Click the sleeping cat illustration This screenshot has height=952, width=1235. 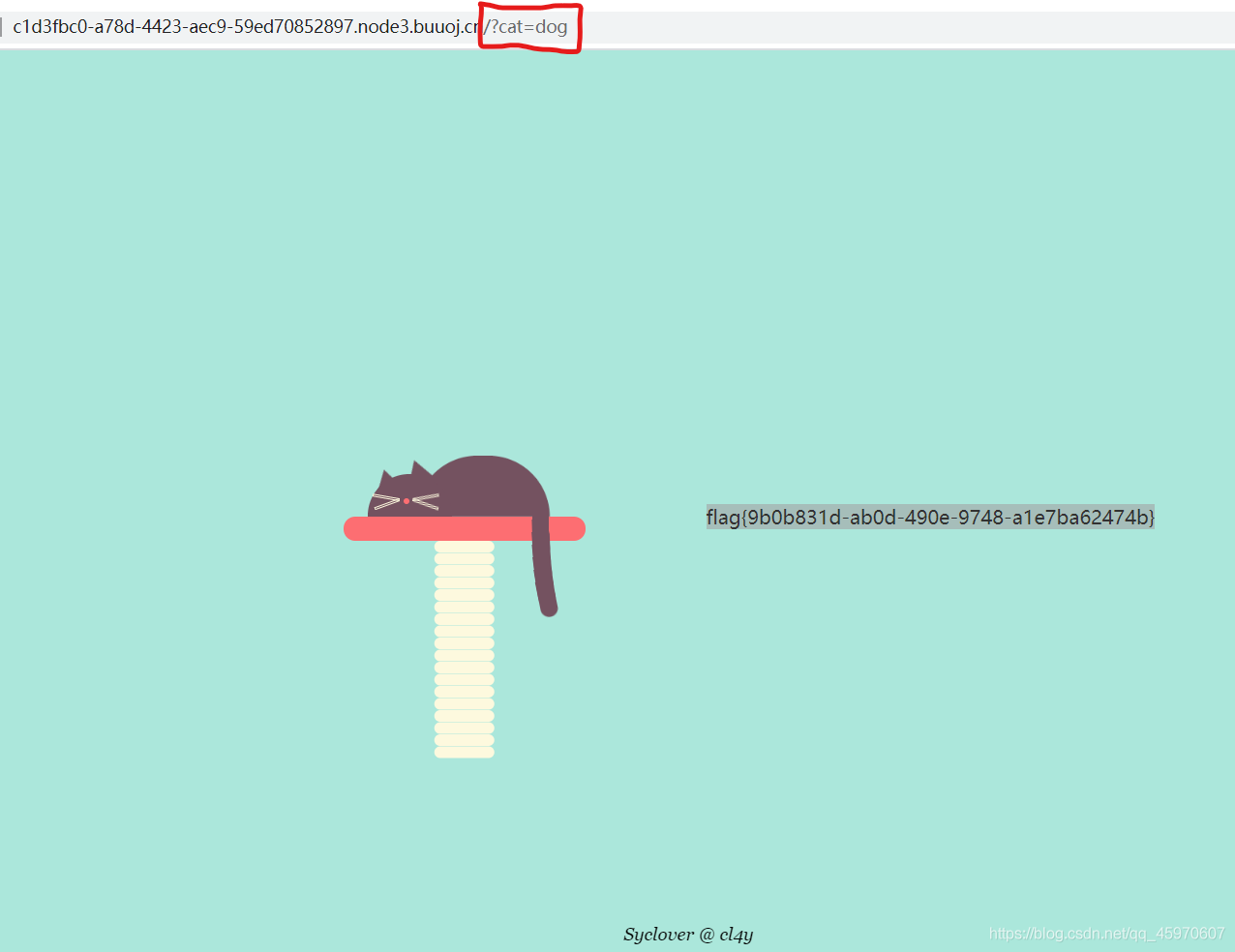463,534
